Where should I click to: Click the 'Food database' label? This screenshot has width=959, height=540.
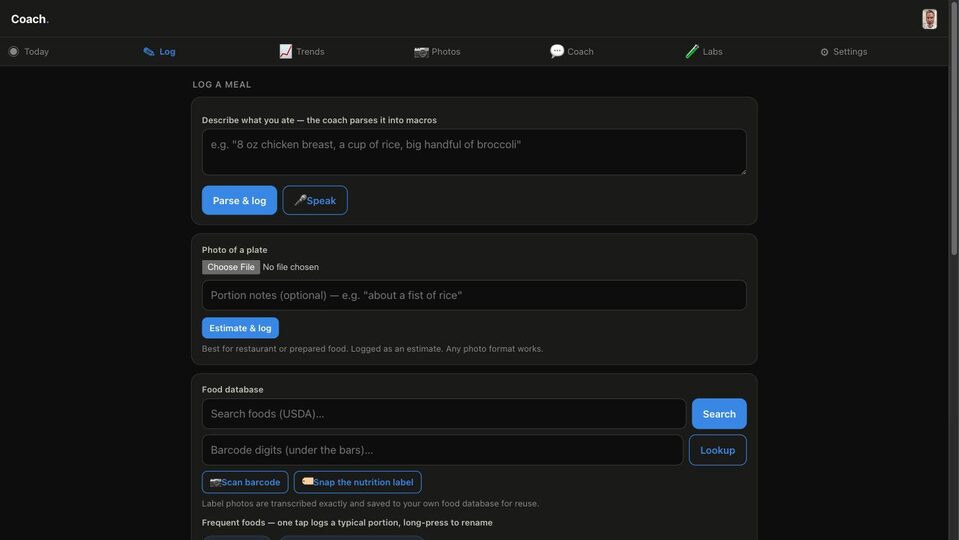click(x=232, y=389)
